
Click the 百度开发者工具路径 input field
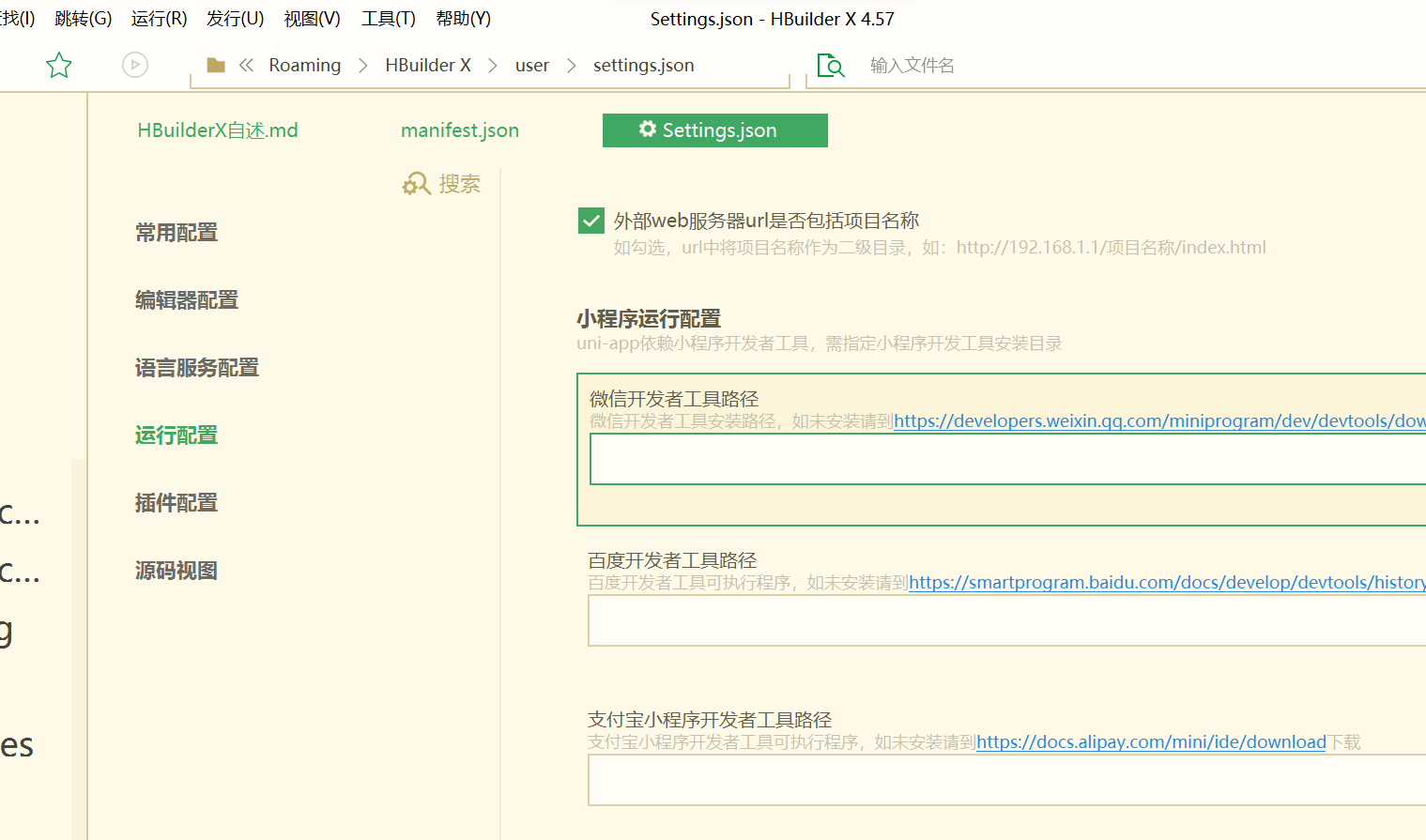point(1006,620)
